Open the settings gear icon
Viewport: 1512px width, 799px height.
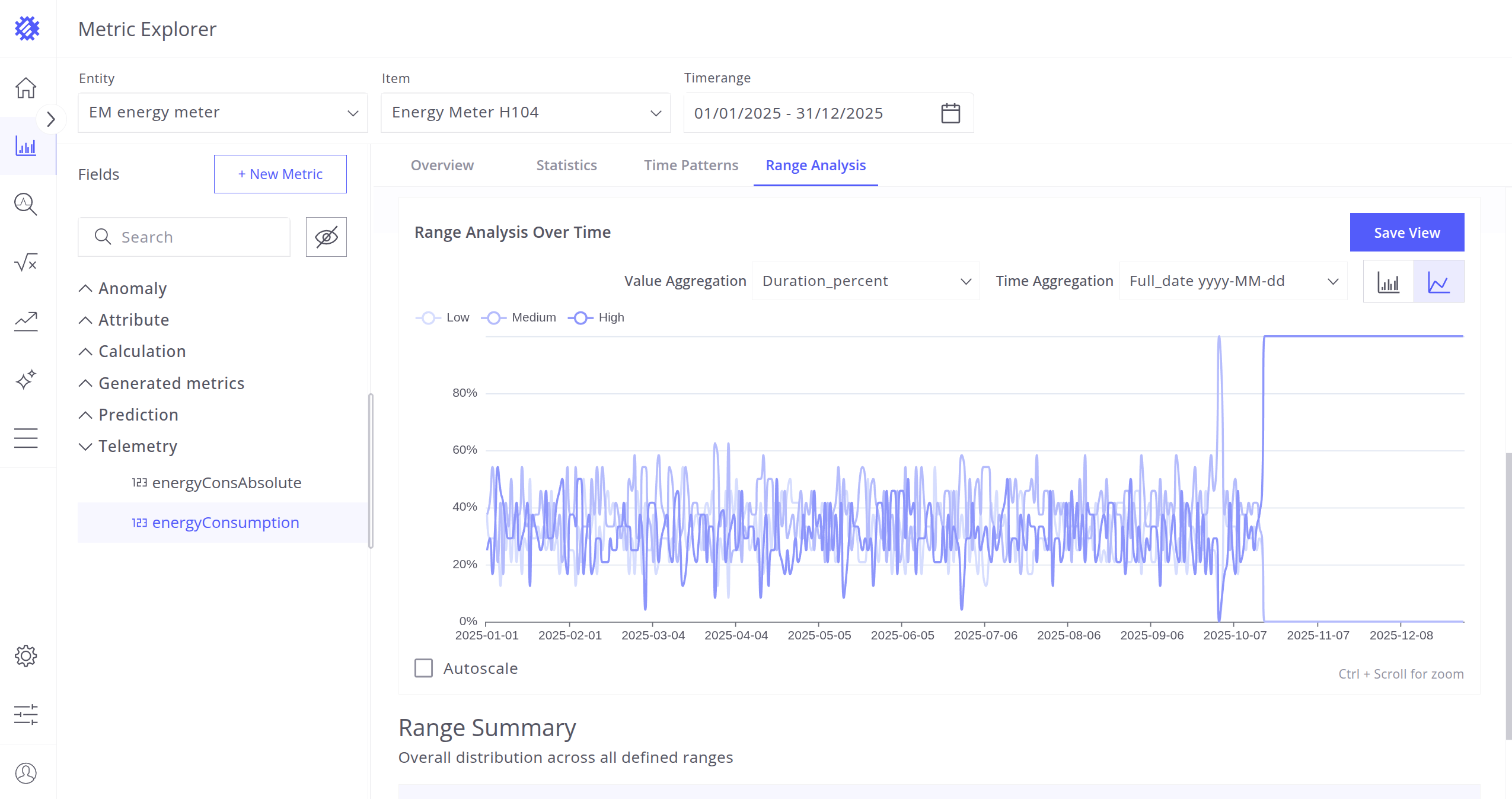(x=25, y=656)
